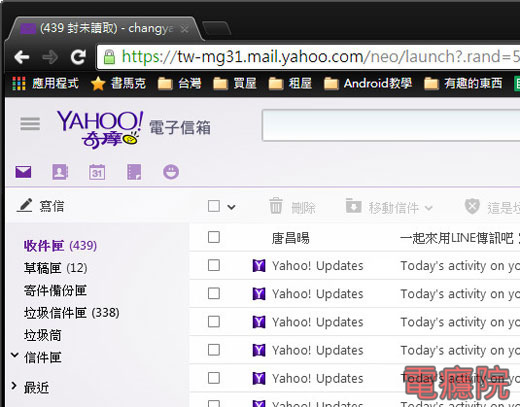Tick the select-all checkbox in toolbar
Image resolution: width=520 pixels, height=407 pixels.
[x=214, y=206]
